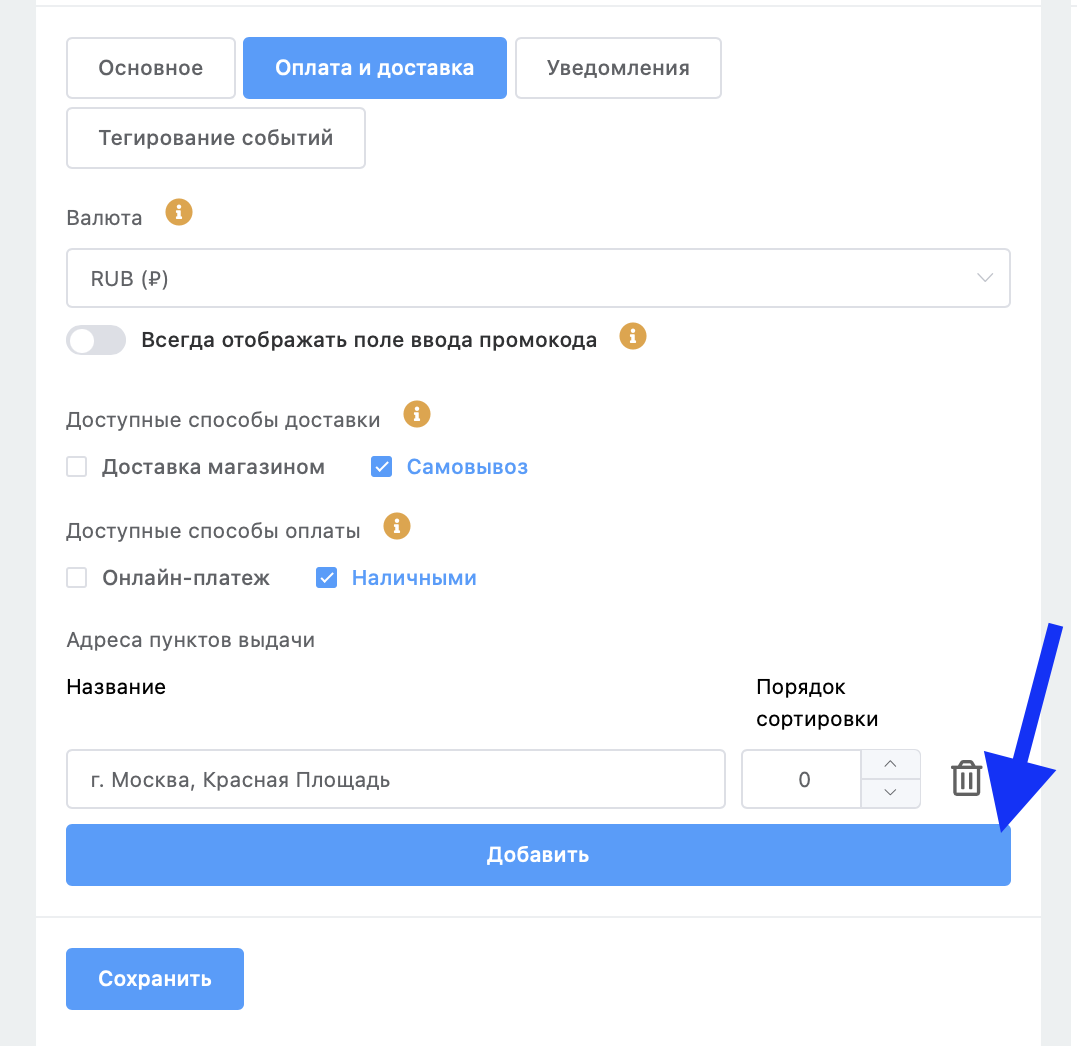Select the Оплата и доставка tab
The height and width of the screenshot is (1046, 1077).
click(x=375, y=68)
